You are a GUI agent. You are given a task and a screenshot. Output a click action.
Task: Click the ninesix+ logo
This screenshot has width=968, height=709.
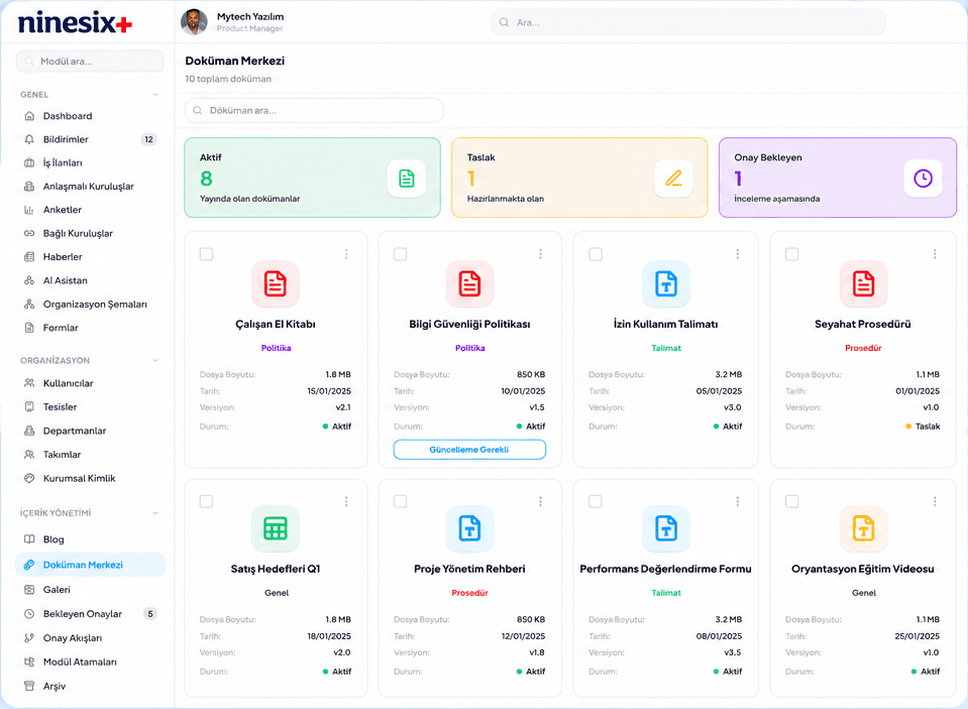click(x=75, y=23)
